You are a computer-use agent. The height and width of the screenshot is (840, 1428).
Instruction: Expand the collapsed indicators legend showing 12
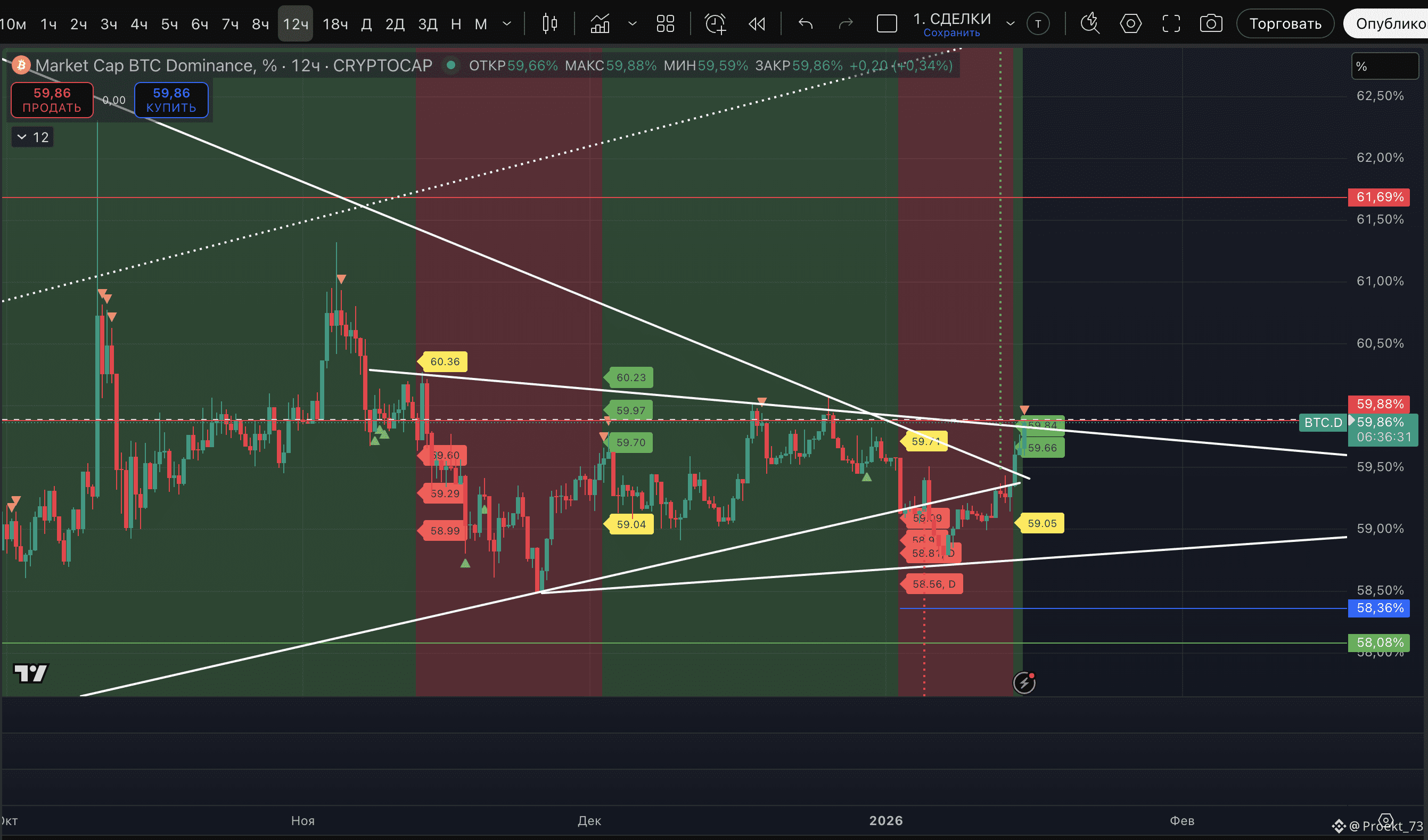[x=32, y=137]
